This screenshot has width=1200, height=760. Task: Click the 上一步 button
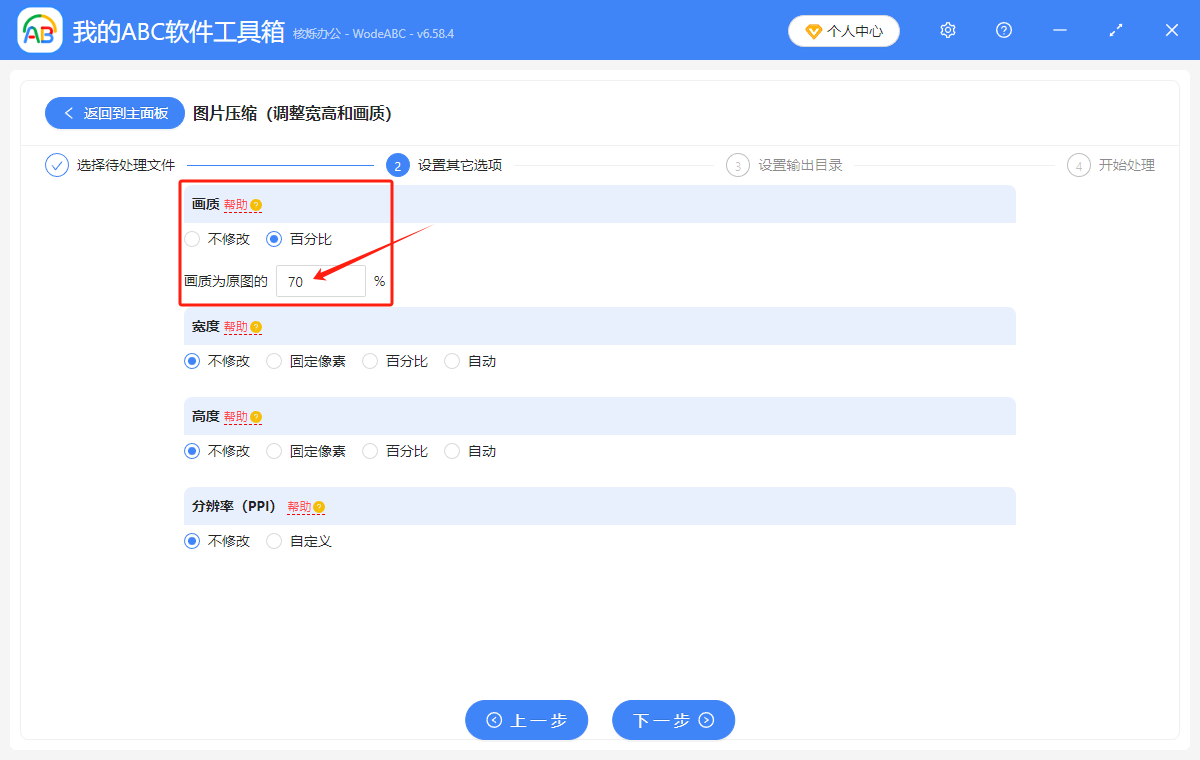pos(526,720)
